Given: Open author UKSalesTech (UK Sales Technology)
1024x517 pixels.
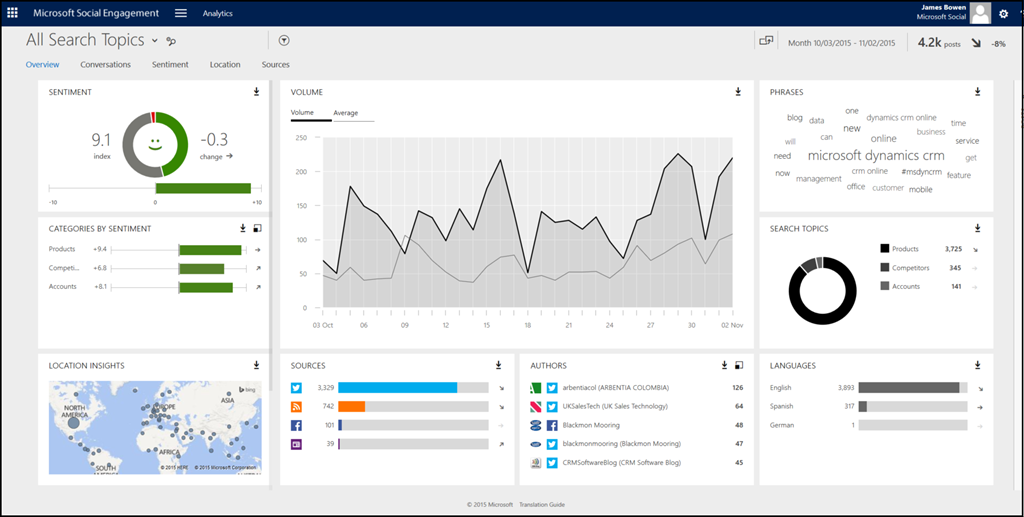Looking at the screenshot, I should [615, 406].
